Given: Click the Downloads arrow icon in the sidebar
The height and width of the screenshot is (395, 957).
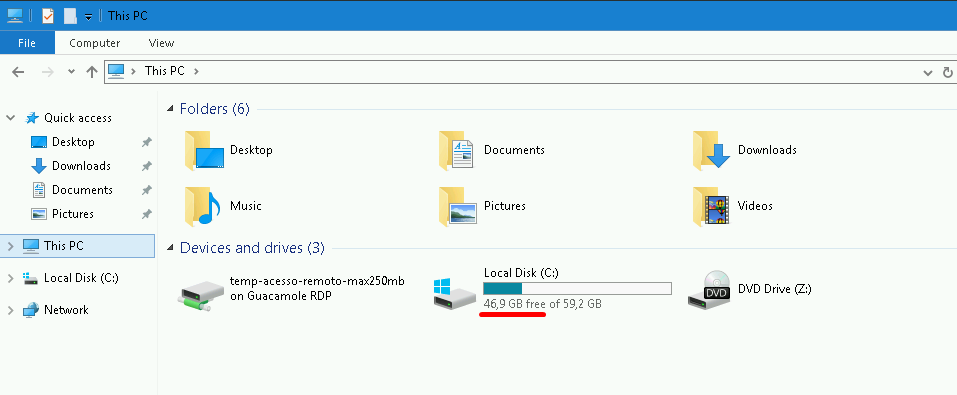Looking at the screenshot, I should (38, 166).
